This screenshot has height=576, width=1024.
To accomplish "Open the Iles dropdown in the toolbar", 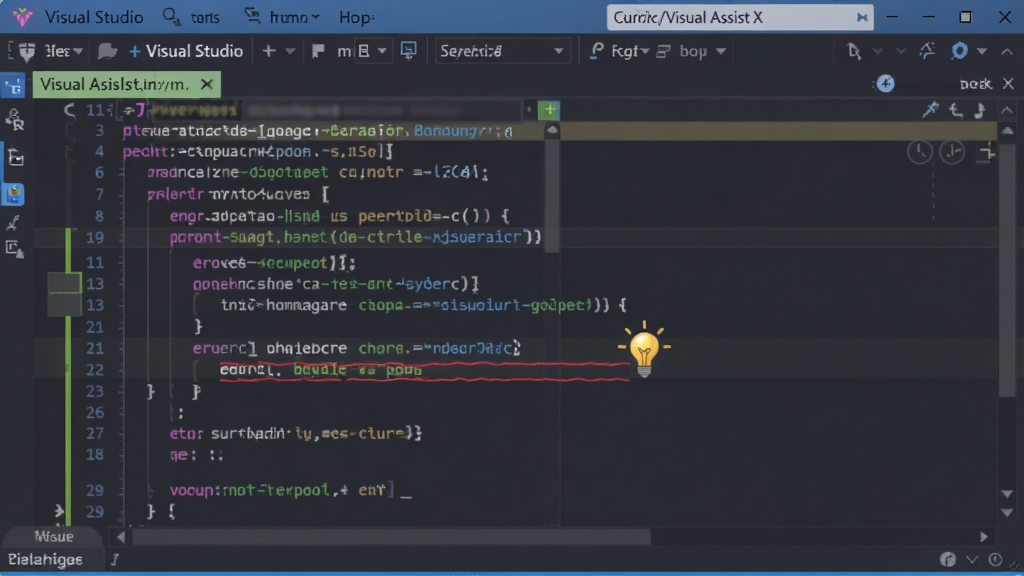I will pyautogui.click(x=63, y=51).
